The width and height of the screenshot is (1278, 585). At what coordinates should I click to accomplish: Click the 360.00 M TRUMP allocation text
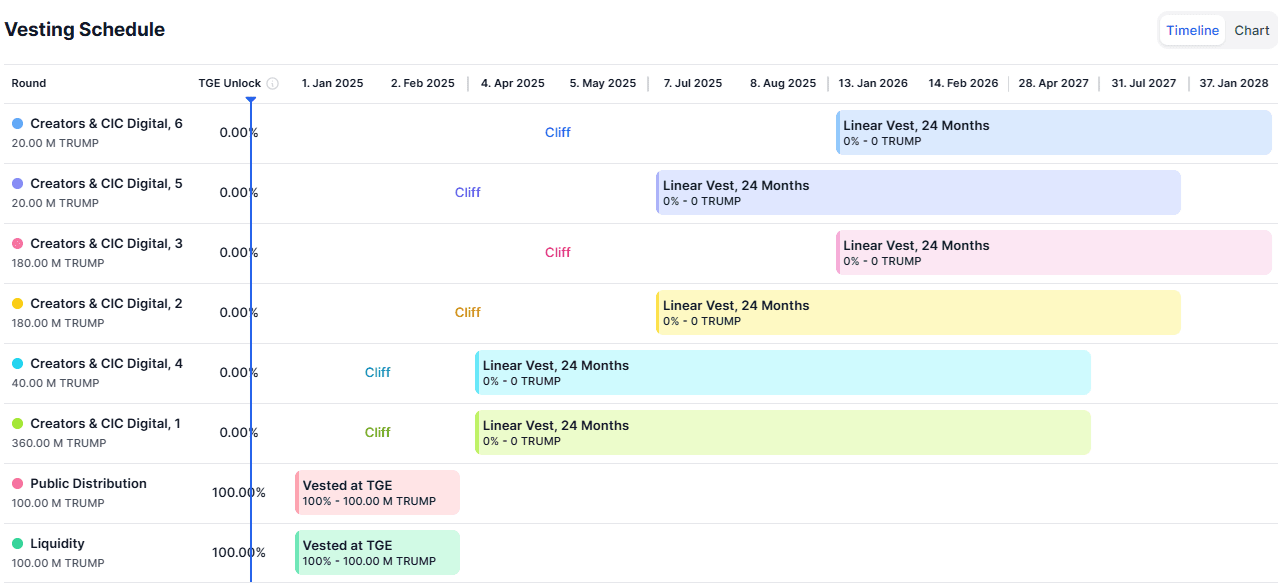click(x=59, y=443)
